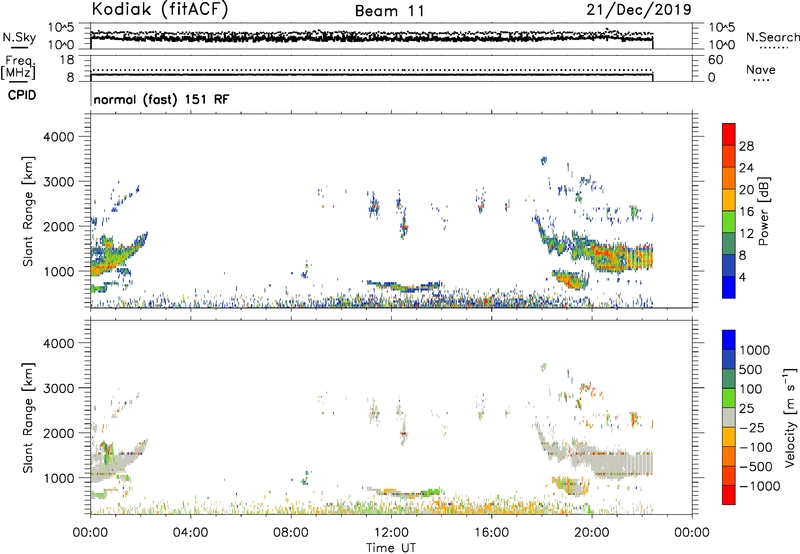The image size is (800, 554).
Task: Click the '20' Power colorbar value
Action: 746,190
